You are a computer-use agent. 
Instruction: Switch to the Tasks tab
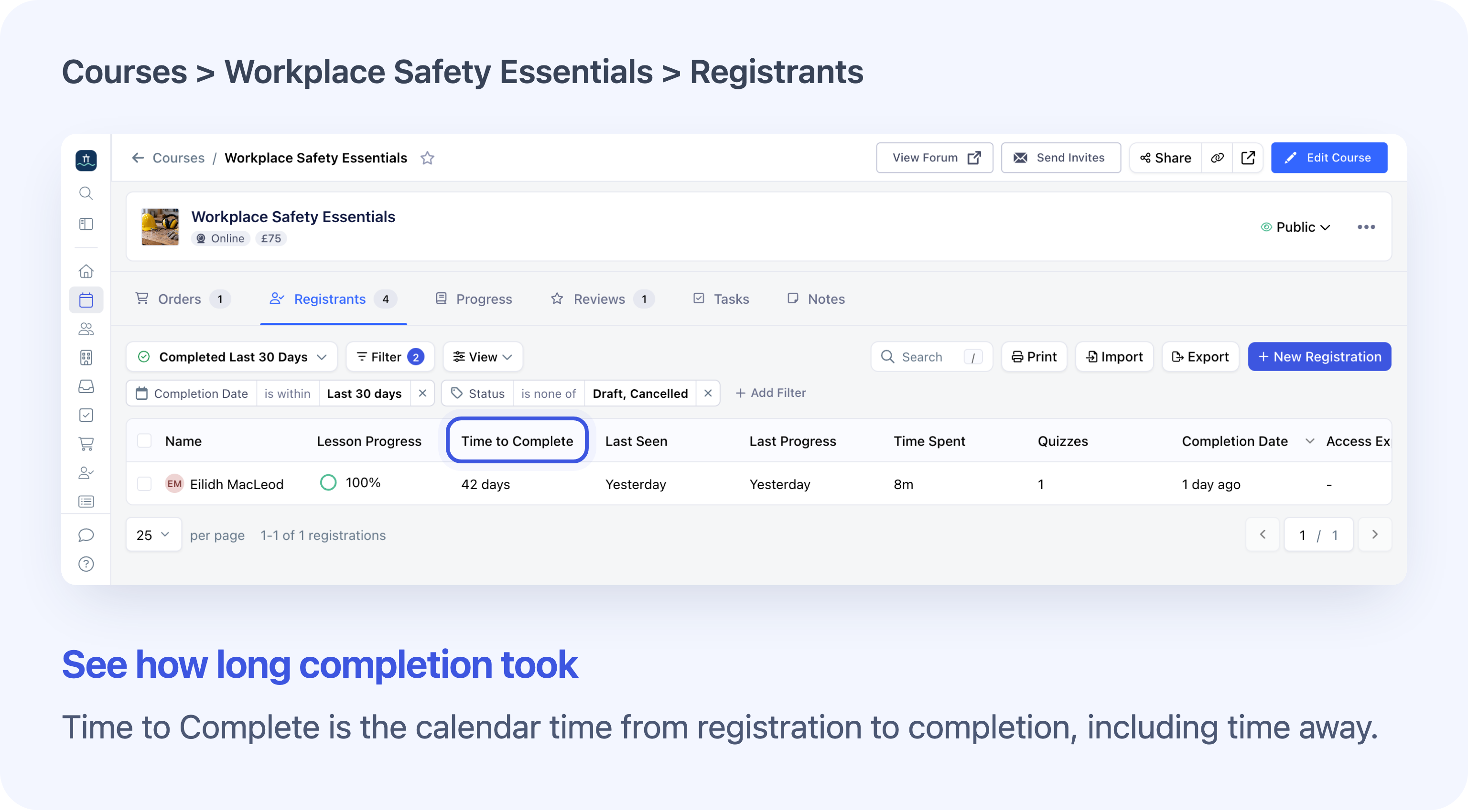[722, 299]
